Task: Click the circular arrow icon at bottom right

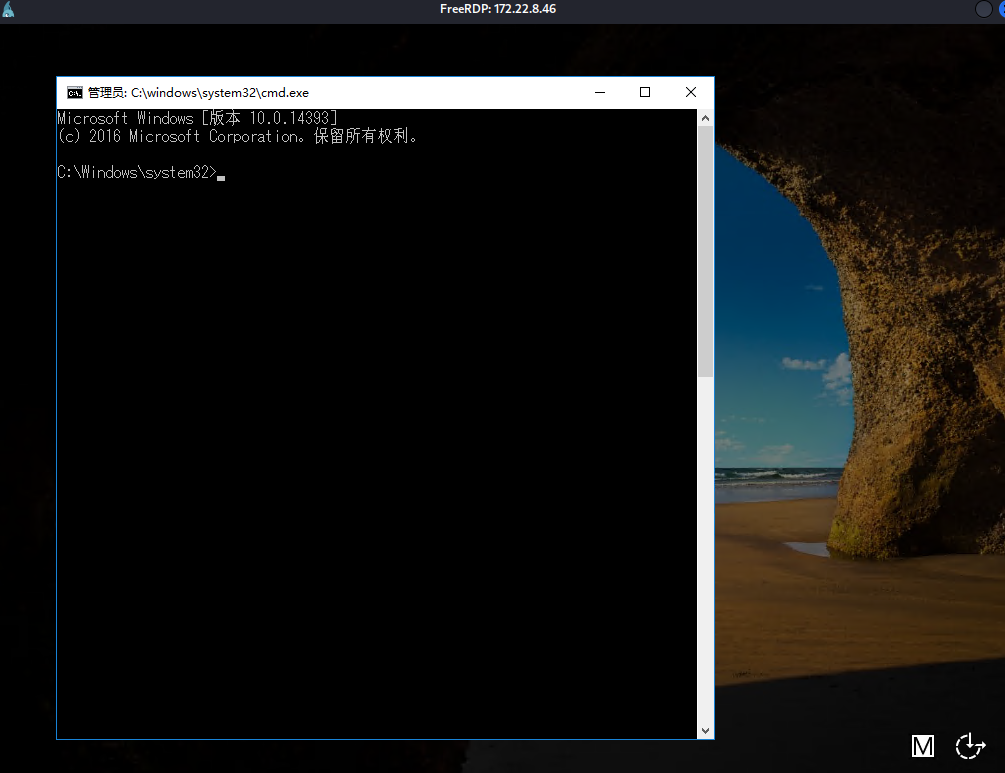Action: point(970,746)
